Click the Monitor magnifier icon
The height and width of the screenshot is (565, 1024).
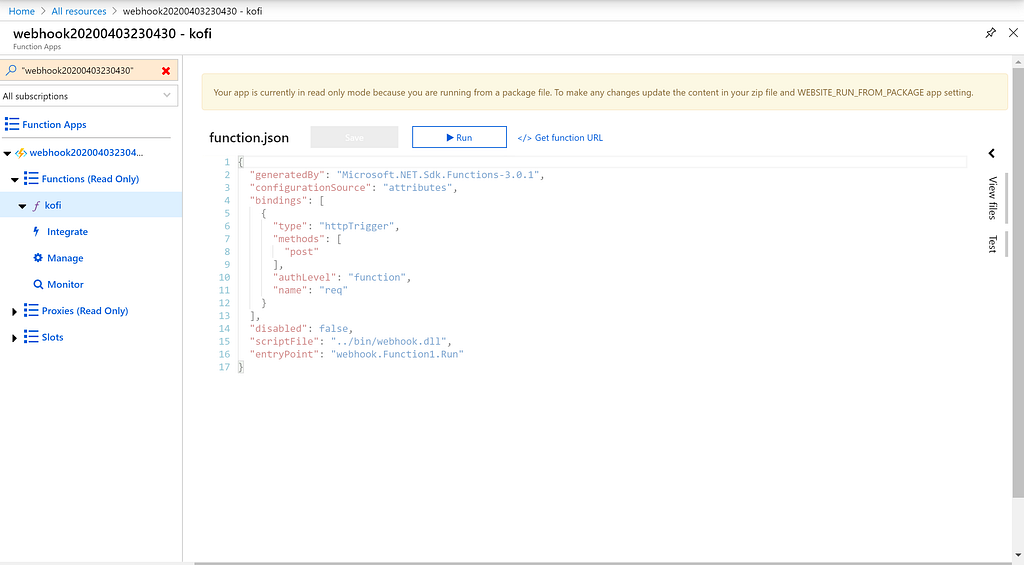click(x=38, y=284)
